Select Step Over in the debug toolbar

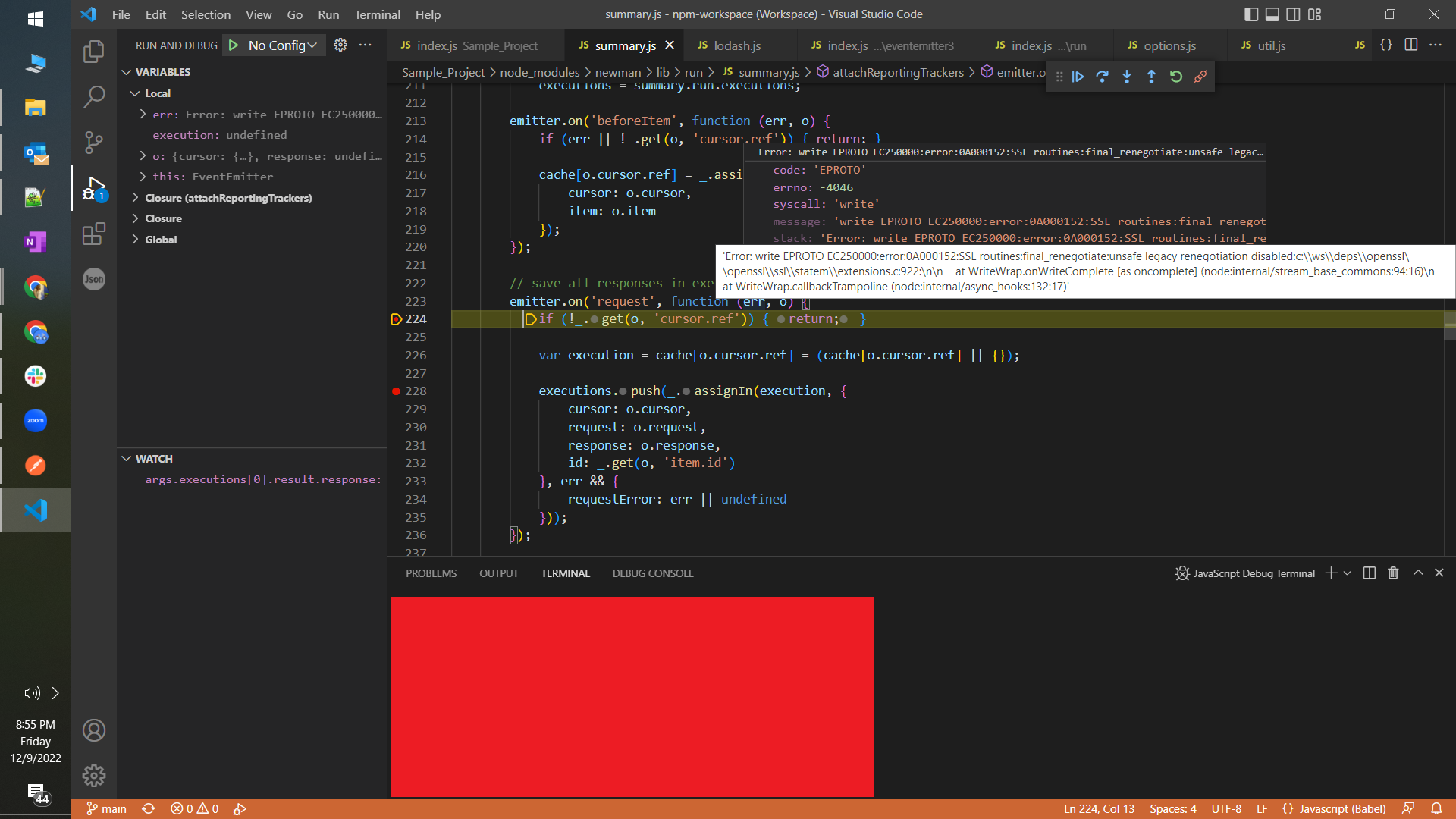tap(1103, 76)
